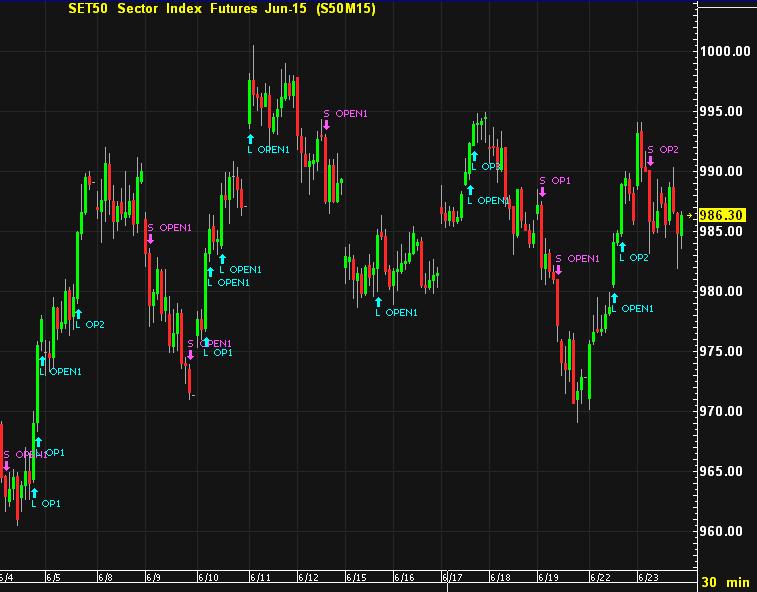The height and width of the screenshot is (592, 757).
Task: Select the 6/17 date on time axis
Action: pos(452,578)
